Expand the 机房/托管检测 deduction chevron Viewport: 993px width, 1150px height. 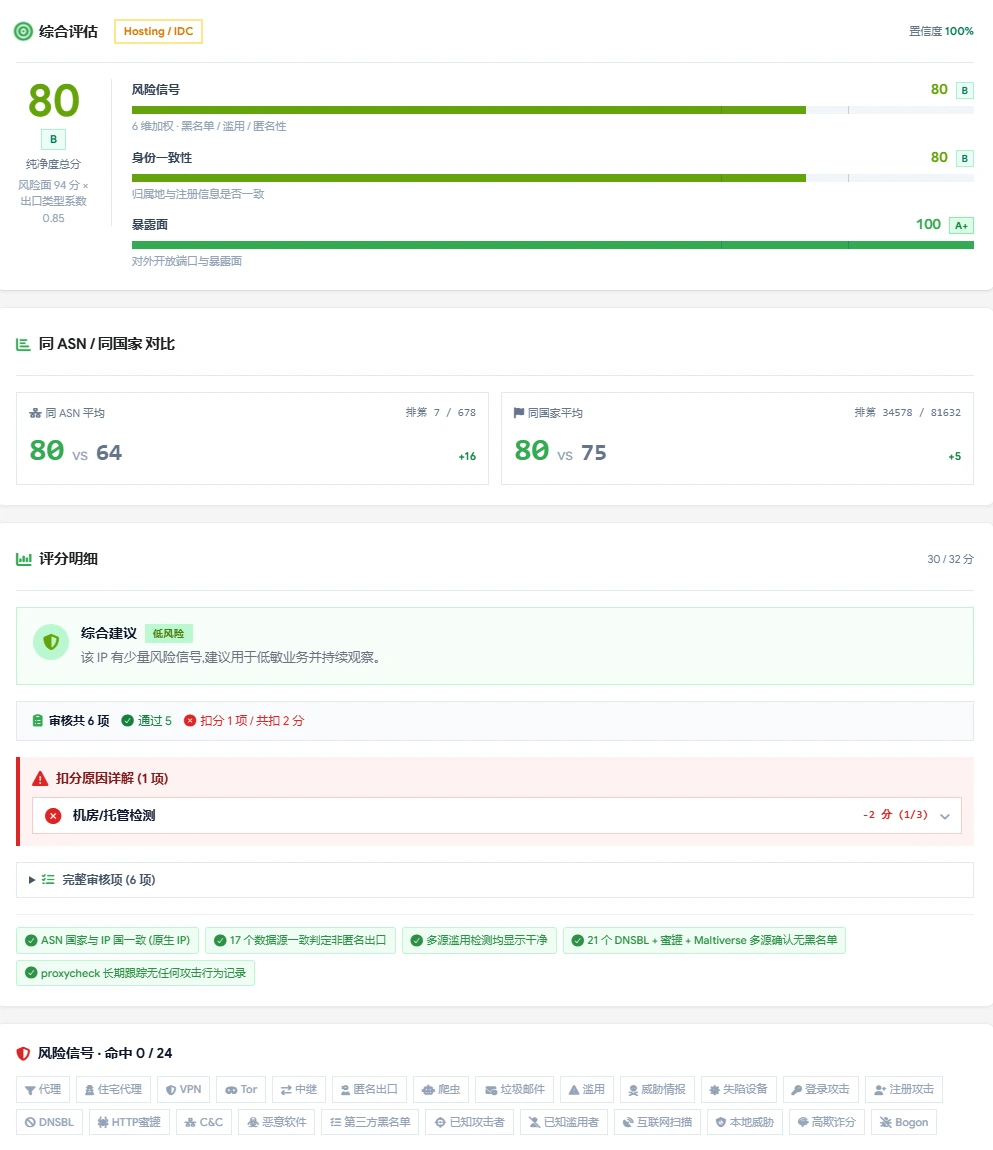[x=945, y=816]
